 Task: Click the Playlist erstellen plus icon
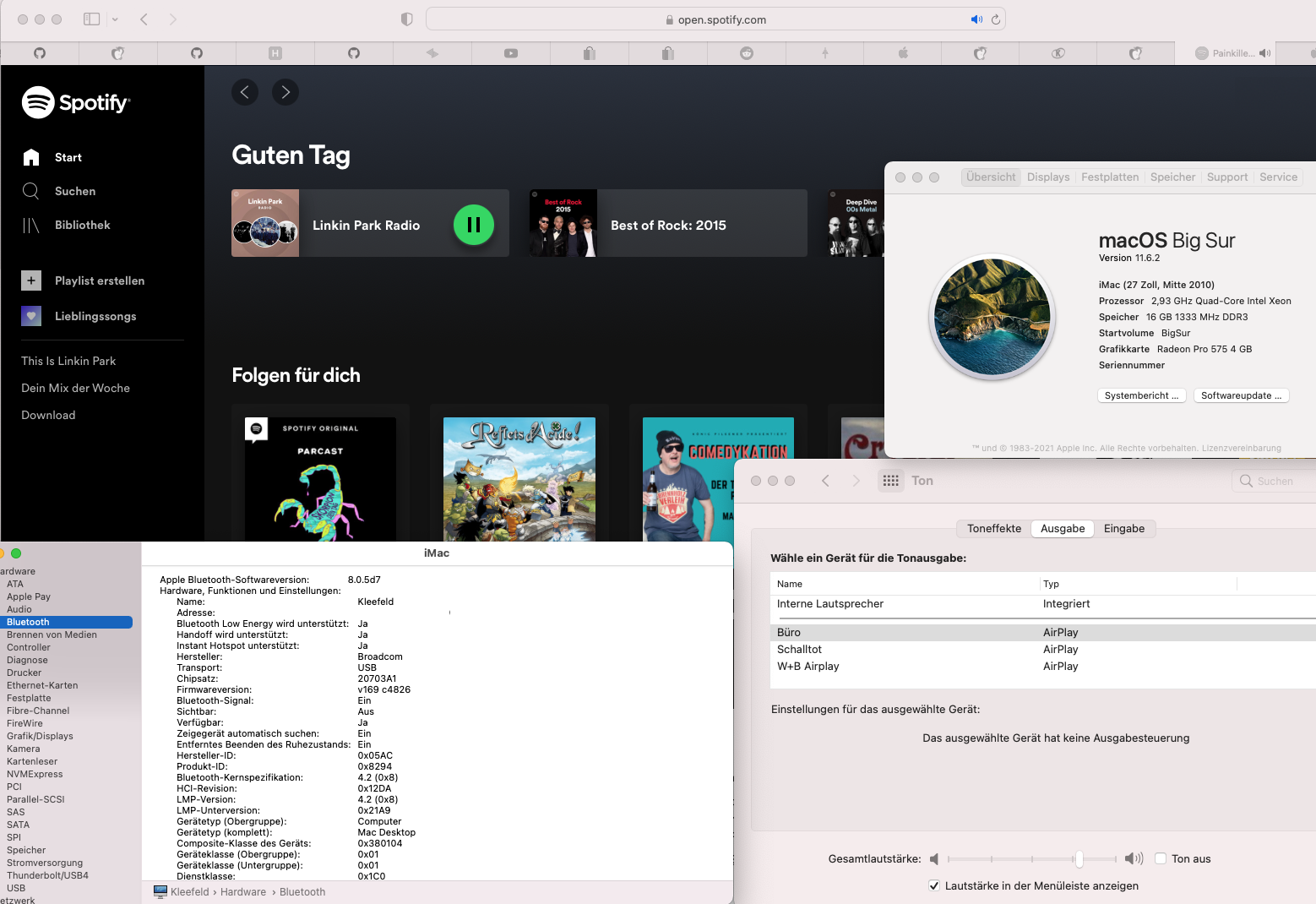click(31, 280)
